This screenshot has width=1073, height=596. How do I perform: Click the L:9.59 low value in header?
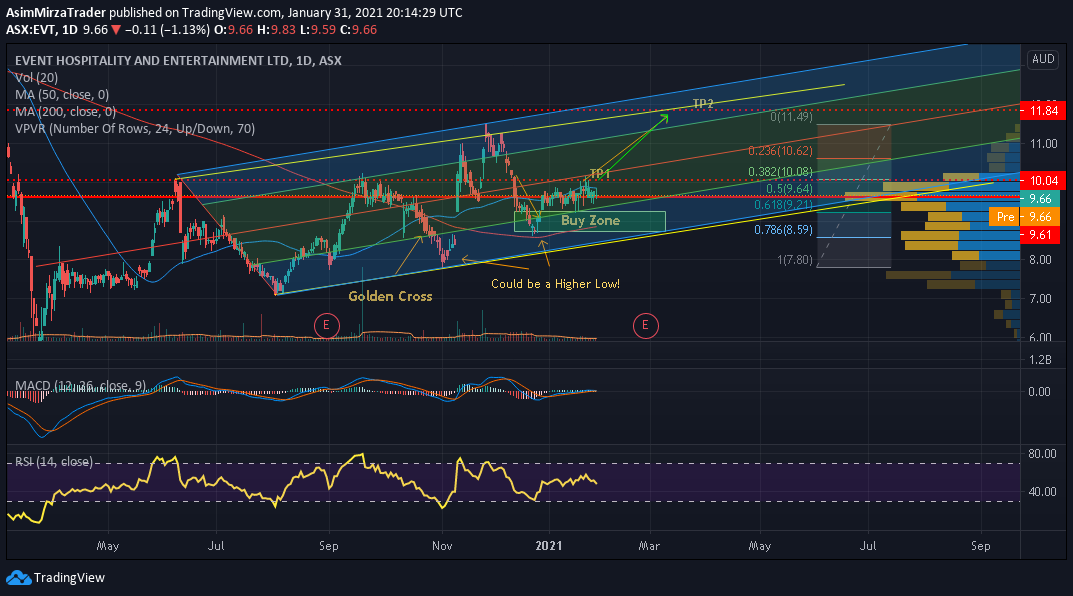[x=318, y=29]
